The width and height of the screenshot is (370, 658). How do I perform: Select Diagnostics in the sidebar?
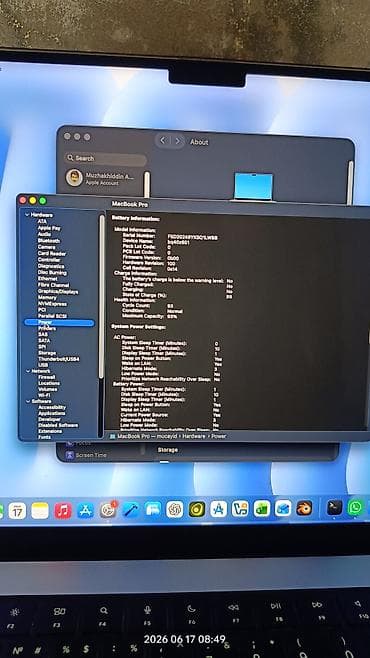pyautogui.click(x=51, y=266)
